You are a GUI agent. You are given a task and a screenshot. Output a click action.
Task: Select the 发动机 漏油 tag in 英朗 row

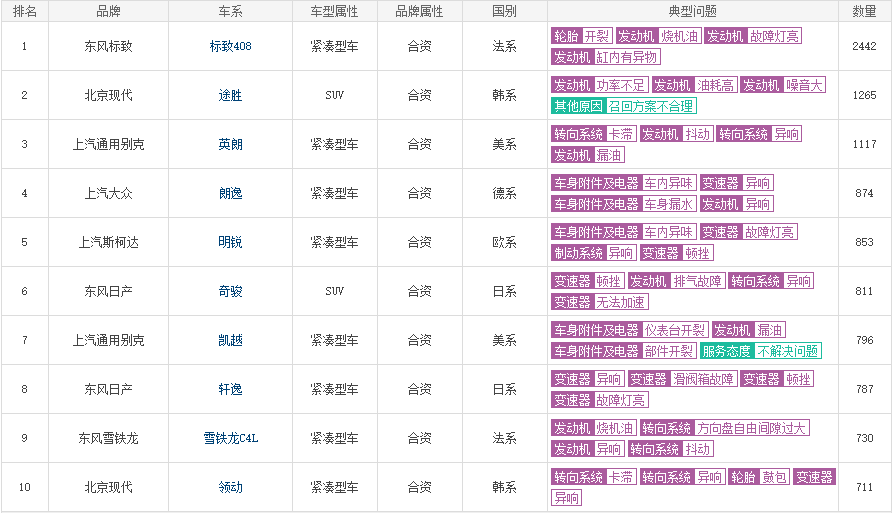(588, 155)
